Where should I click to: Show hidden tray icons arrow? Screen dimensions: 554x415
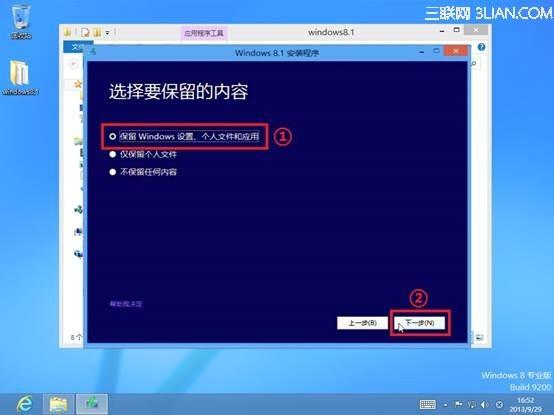pos(446,405)
